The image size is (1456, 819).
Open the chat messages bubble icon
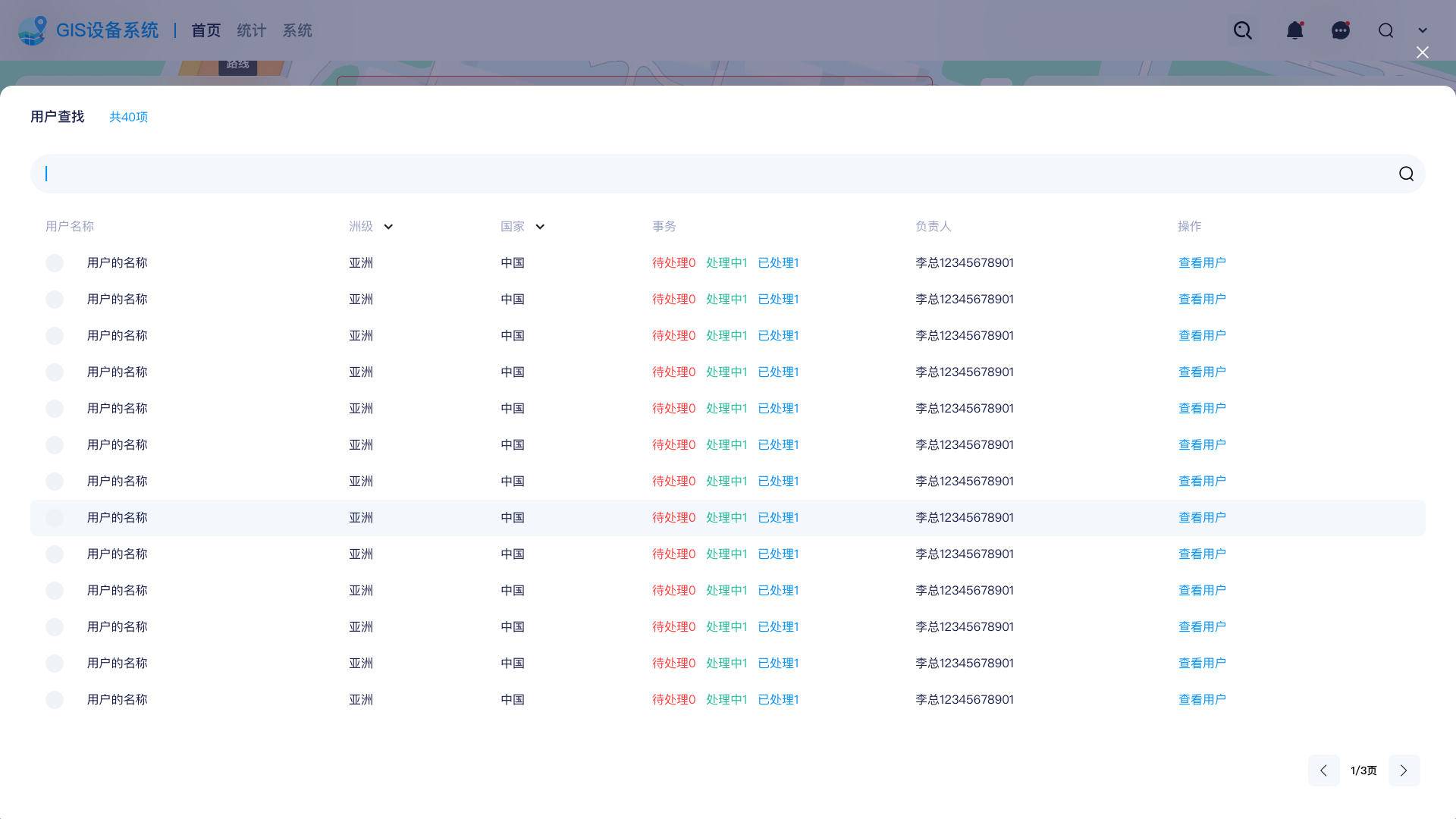pos(1340,30)
